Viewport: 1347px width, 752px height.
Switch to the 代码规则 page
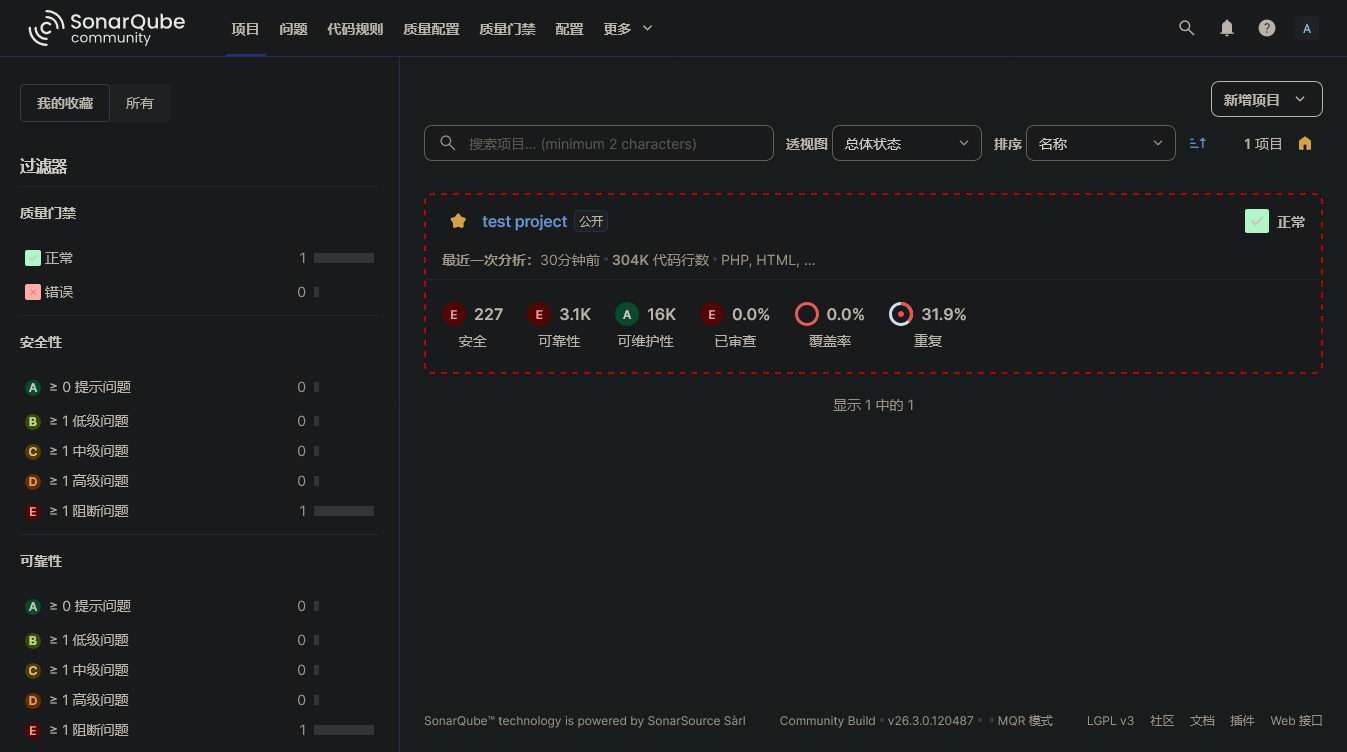354,28
